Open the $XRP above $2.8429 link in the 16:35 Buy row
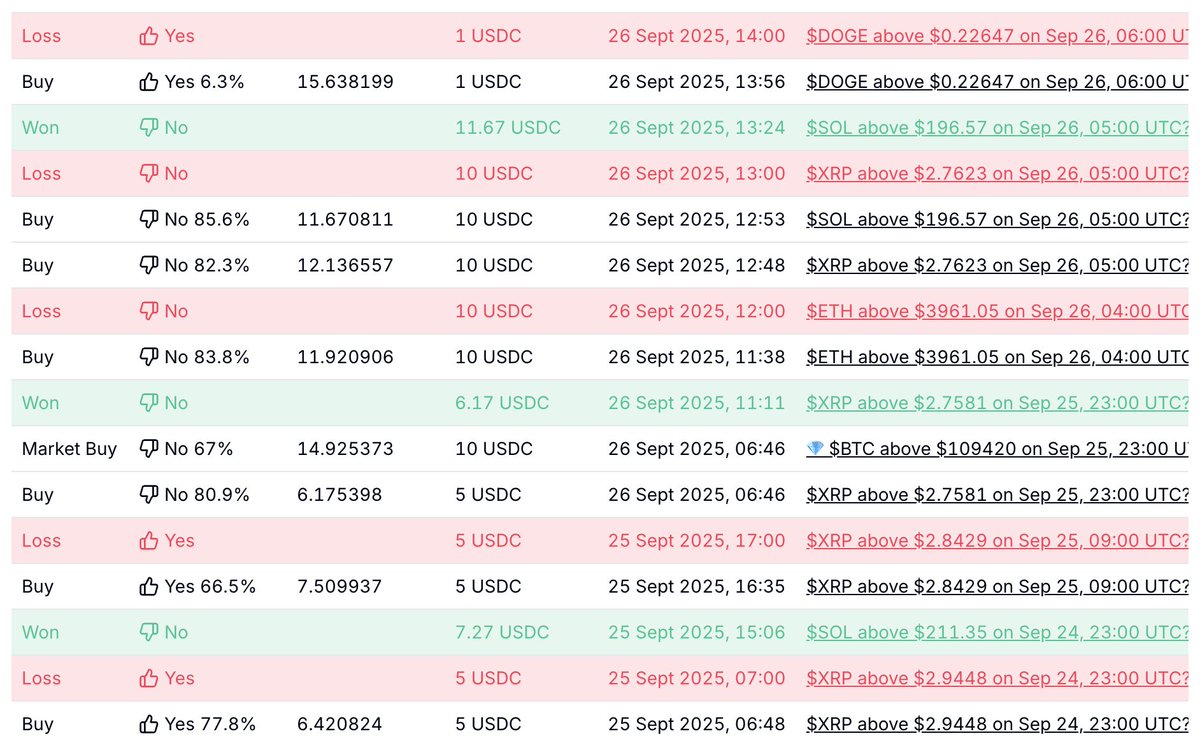Image resolution: width=1200 pixels, height=743 pixels. tap(997, 587)
